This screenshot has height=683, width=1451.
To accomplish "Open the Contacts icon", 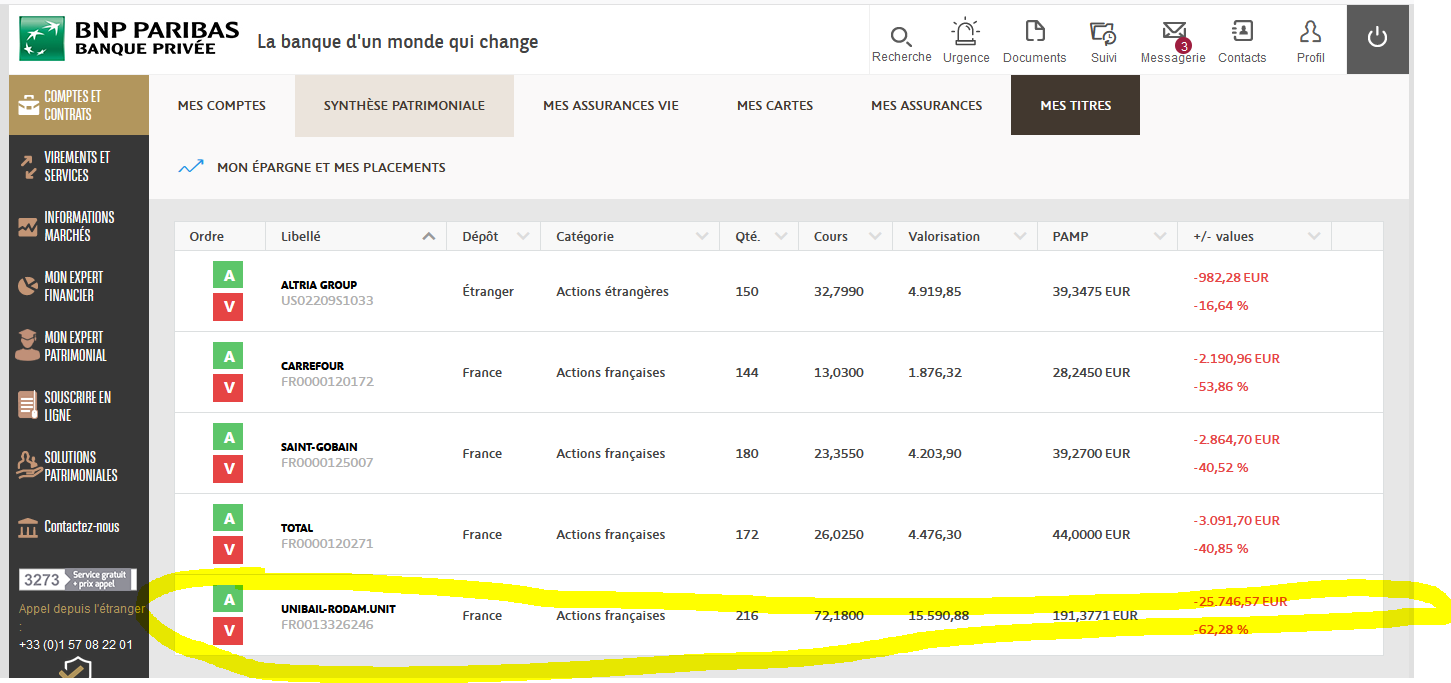I will [x=1242, y=32].
